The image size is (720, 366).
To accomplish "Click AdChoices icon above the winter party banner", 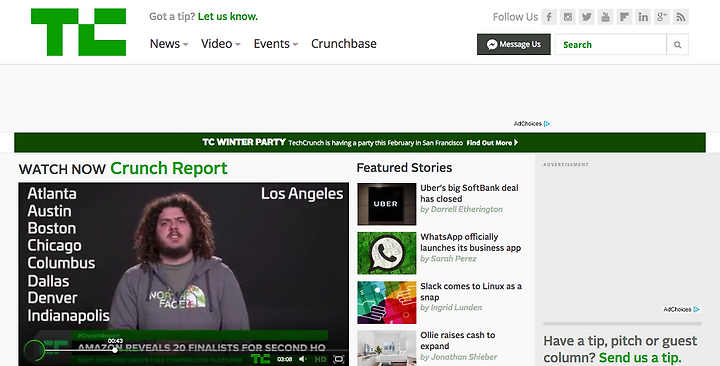I will 547,124.
